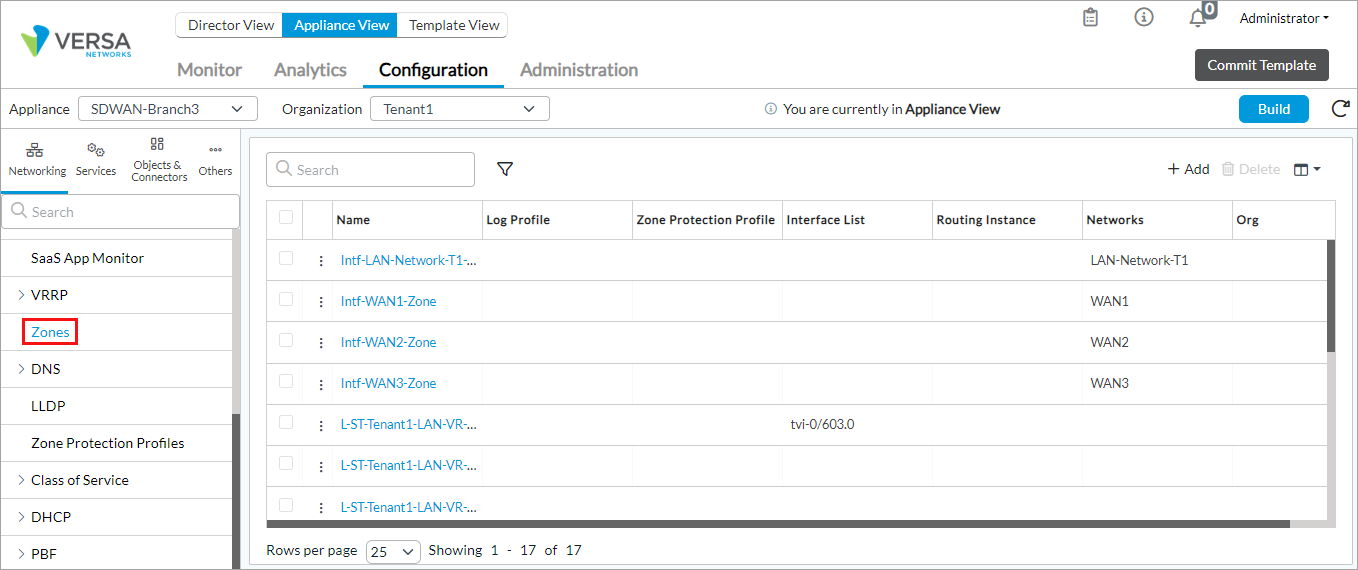Expand the VRRP tree item
The image size is (1358, 570).
22,295
